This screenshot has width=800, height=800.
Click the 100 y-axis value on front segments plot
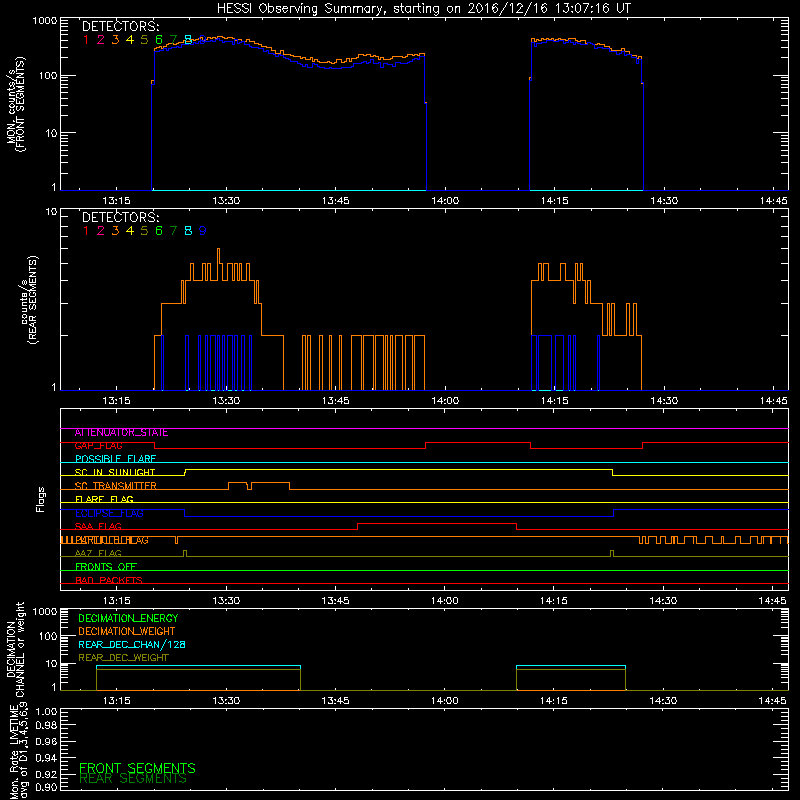47,76
